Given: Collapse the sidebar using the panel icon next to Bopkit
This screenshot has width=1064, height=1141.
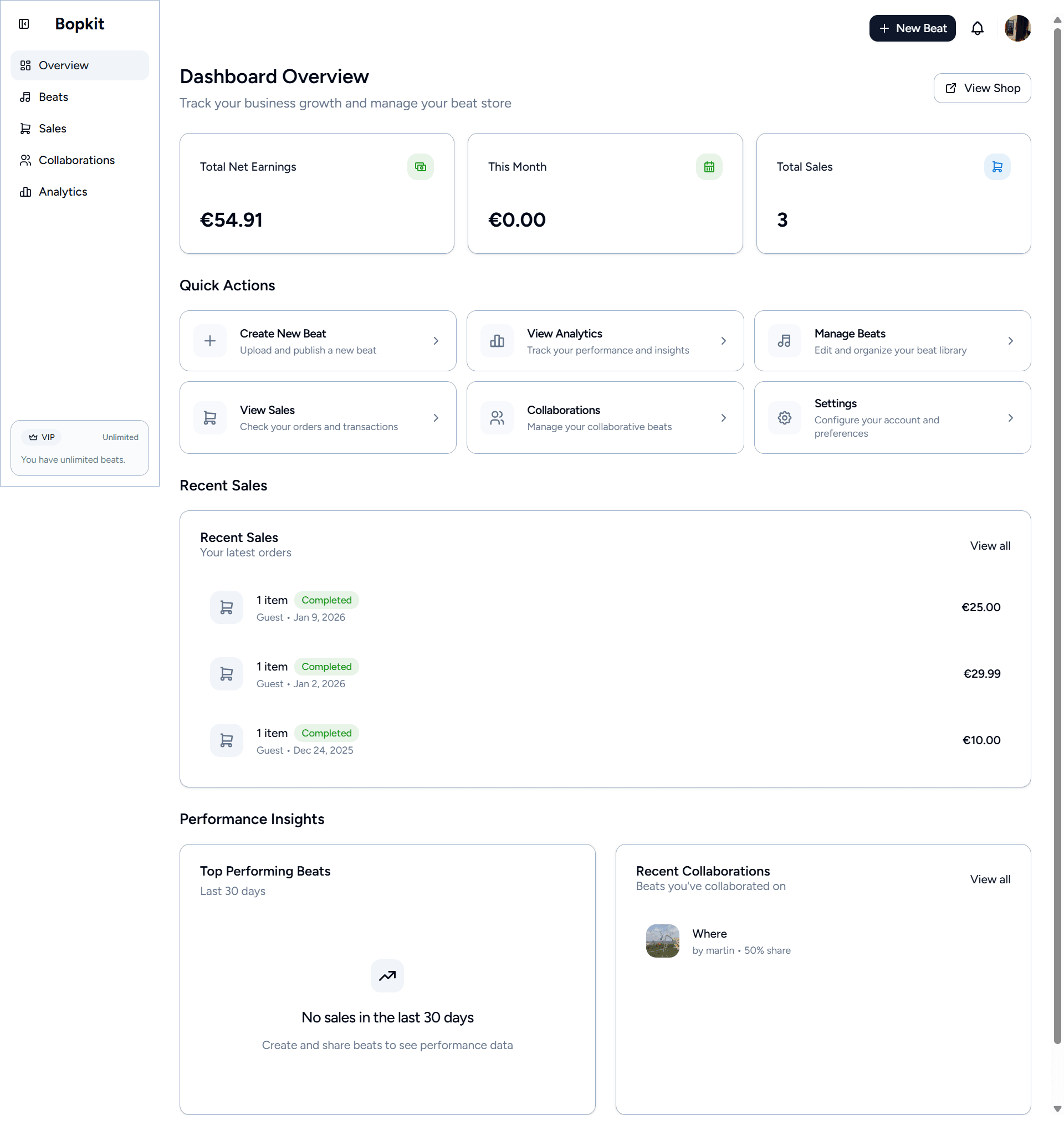Looking at the screenshot, I should pos(23,24).
